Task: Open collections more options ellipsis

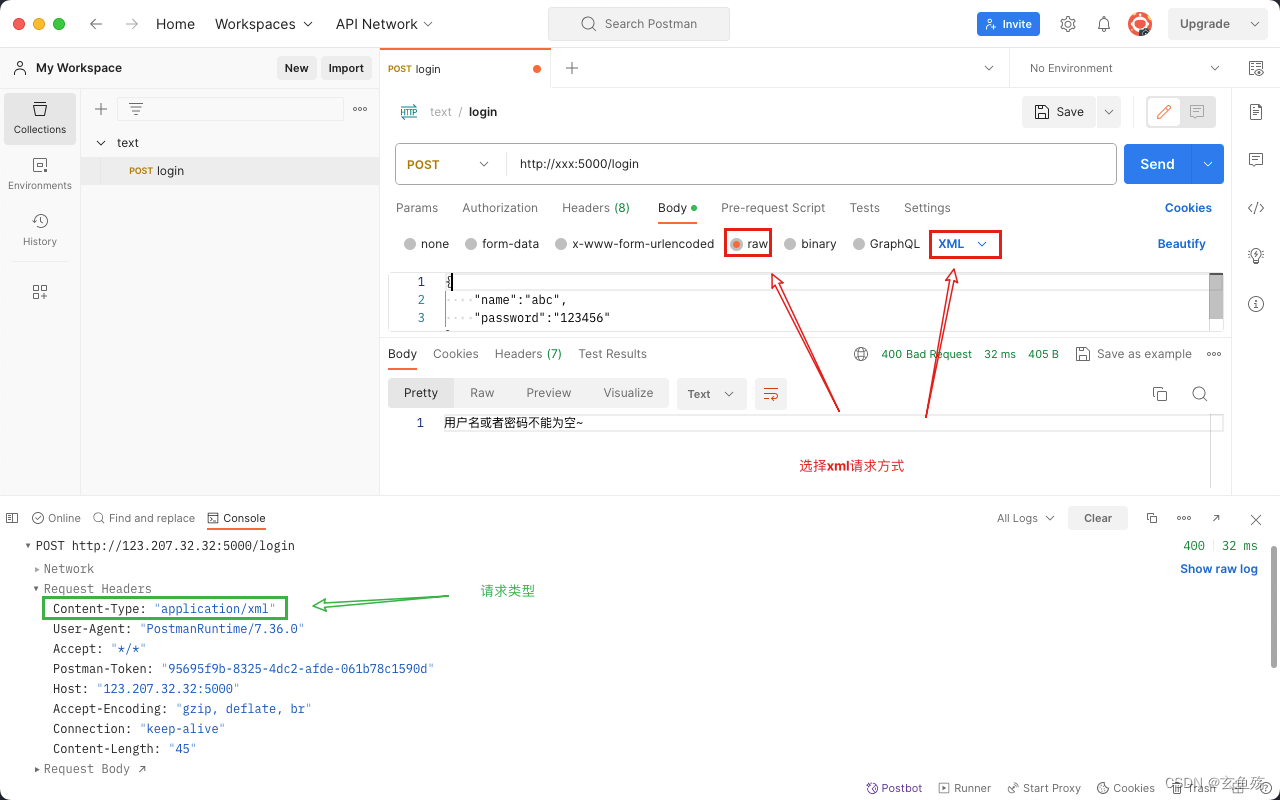Action: (x=360, y=109)
